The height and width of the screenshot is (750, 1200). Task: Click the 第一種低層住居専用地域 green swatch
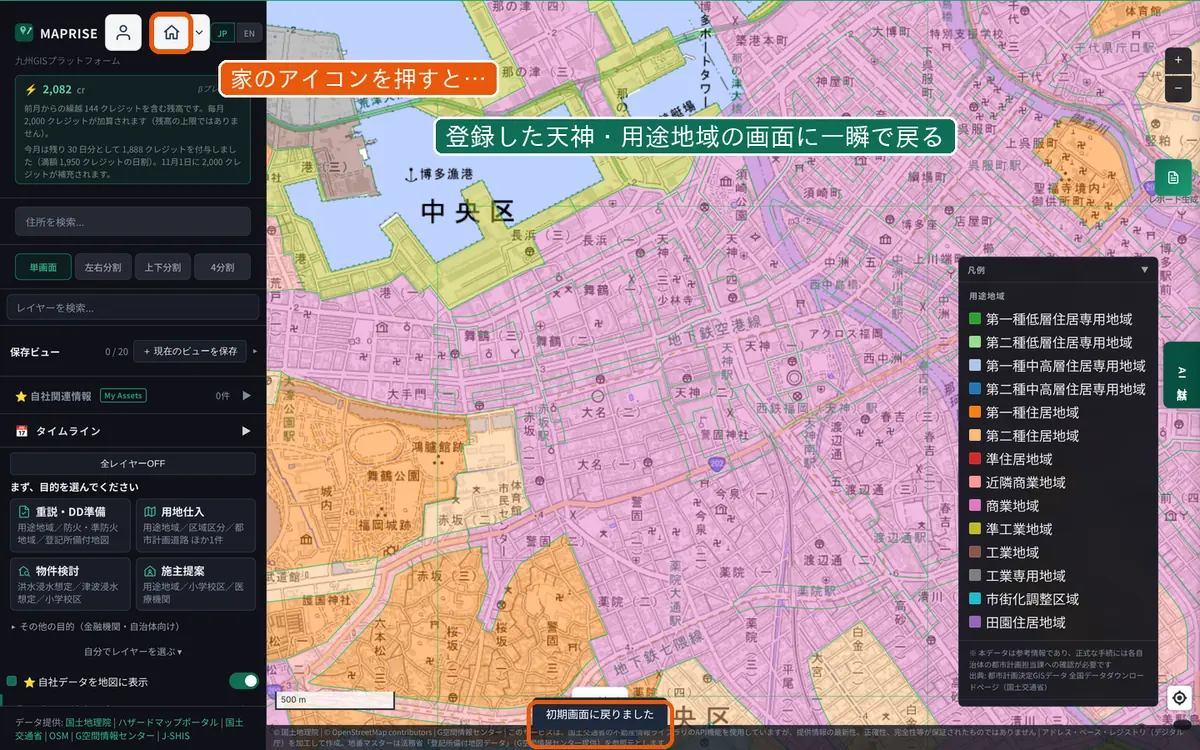tap(975, 319)
